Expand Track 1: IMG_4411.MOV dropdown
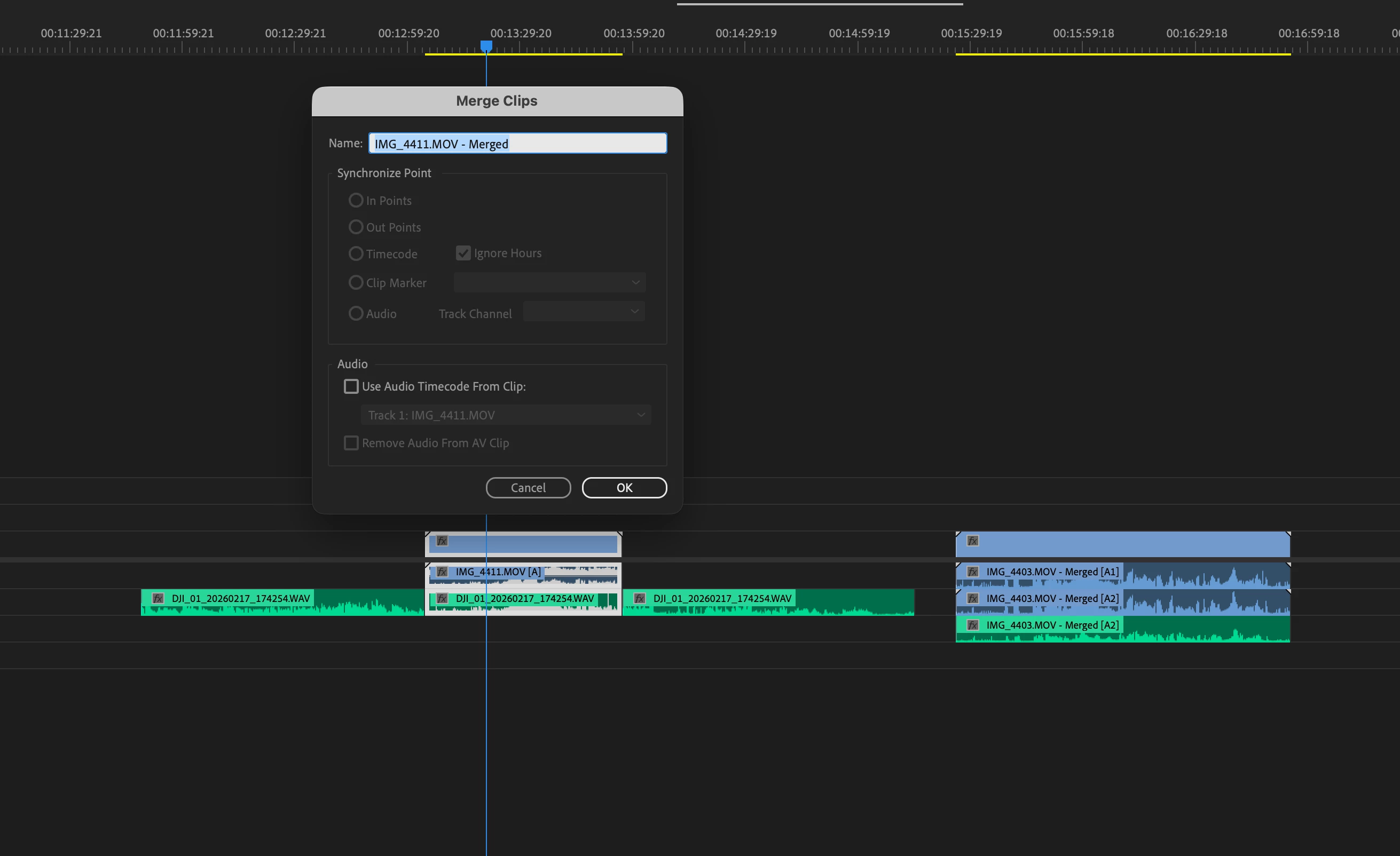This screenshot has width=1400, height=856. click(506, 415)
